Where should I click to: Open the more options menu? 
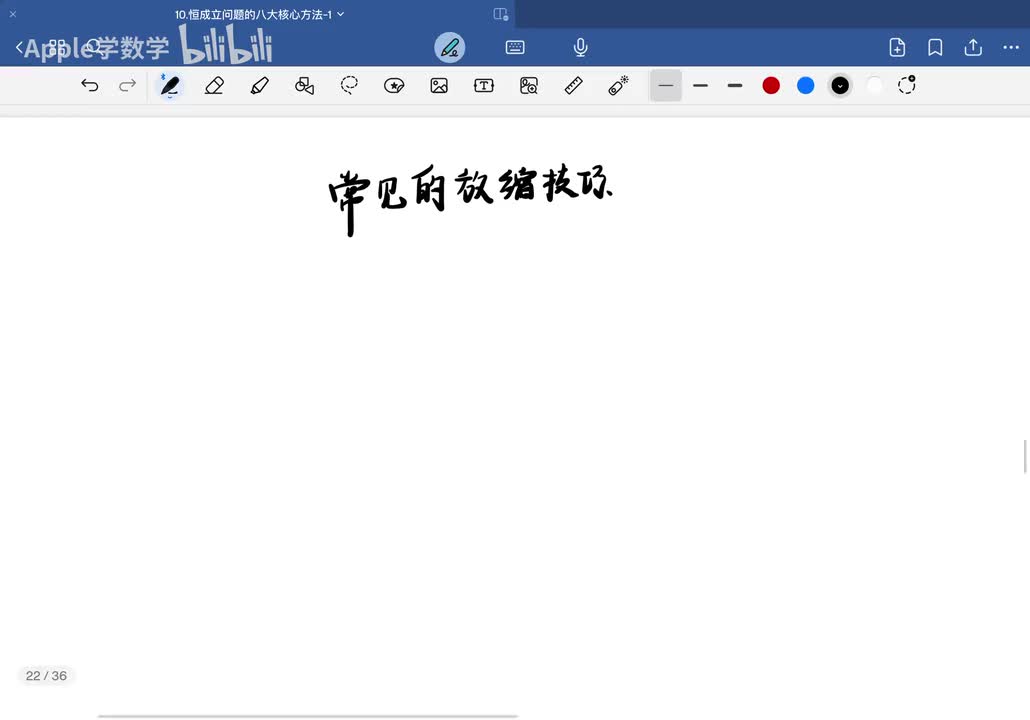tap(1011, 47)
